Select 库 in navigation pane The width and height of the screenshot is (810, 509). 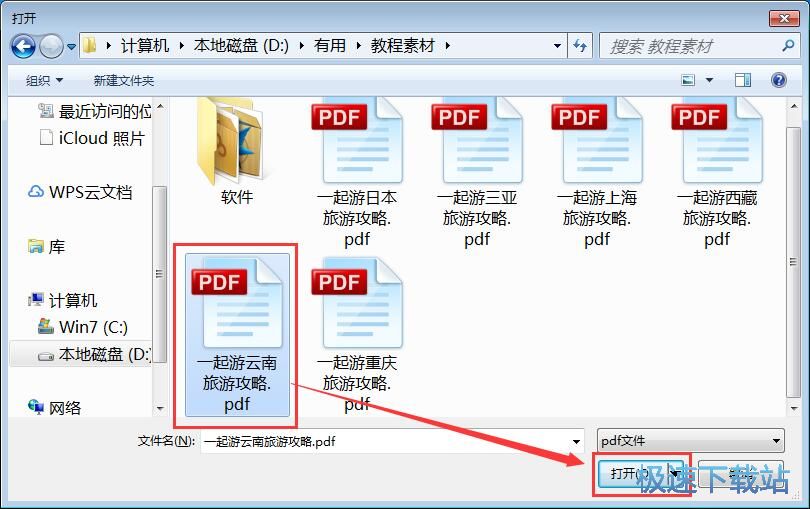46,246
